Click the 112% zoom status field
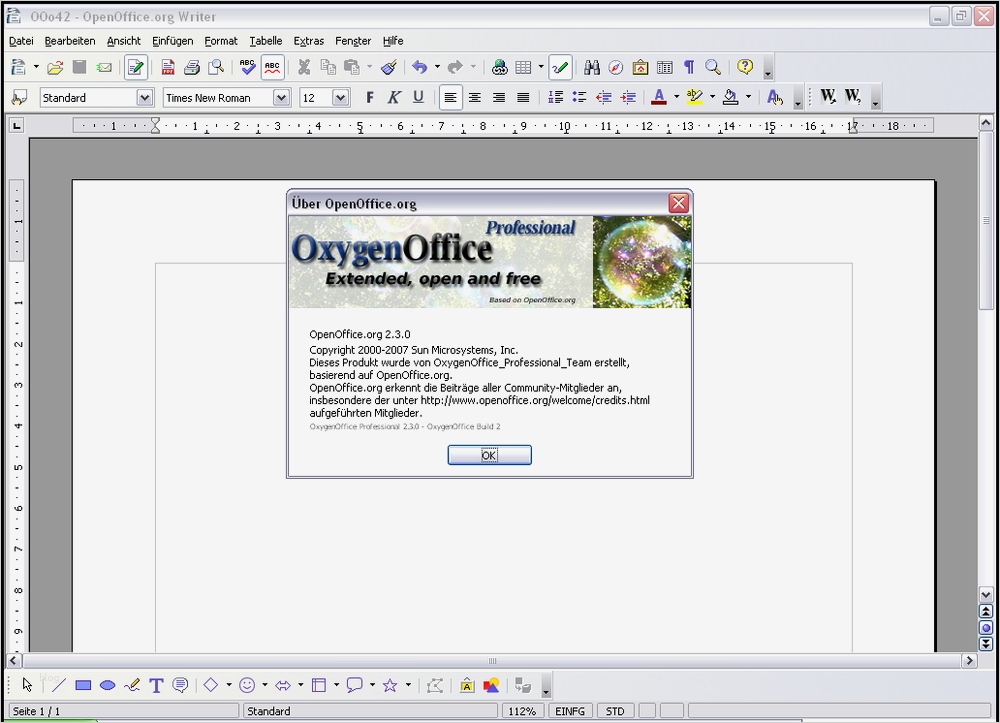1000x723 pixels. point(522,711)
